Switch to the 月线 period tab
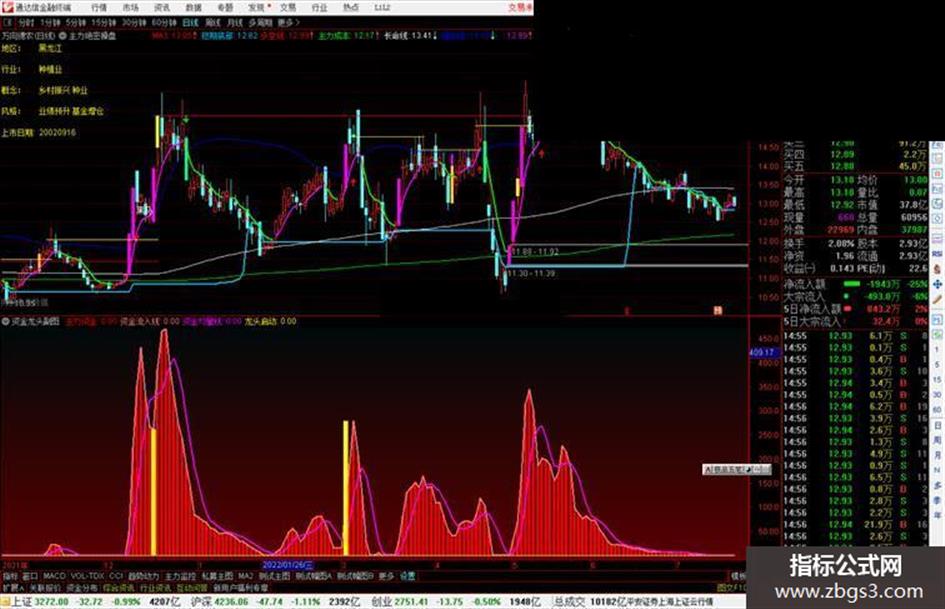 pos(234,23)
